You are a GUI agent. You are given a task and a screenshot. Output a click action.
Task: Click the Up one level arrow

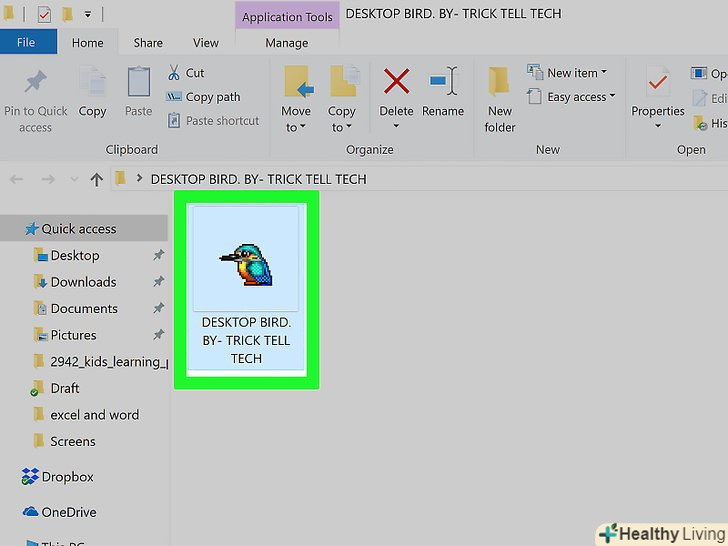(97, 179)
